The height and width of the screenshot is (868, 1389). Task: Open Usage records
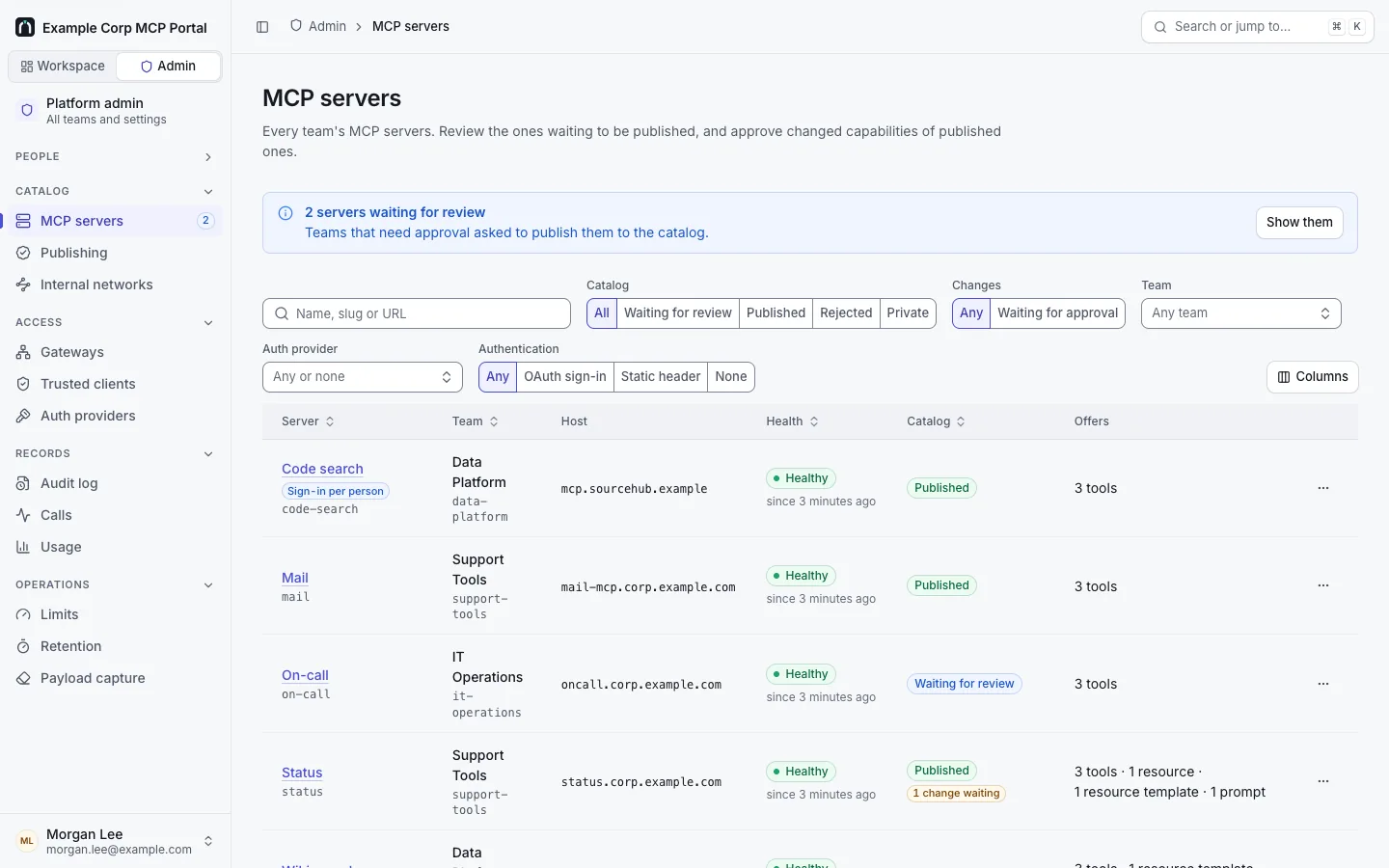(x=114, y=547)
